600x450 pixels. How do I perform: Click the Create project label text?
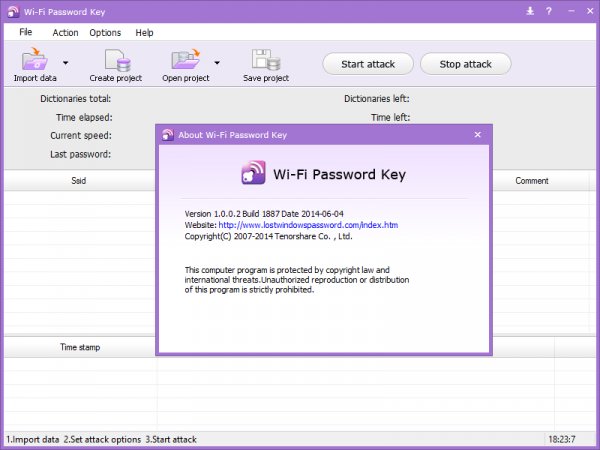click(x=116, y=78)
